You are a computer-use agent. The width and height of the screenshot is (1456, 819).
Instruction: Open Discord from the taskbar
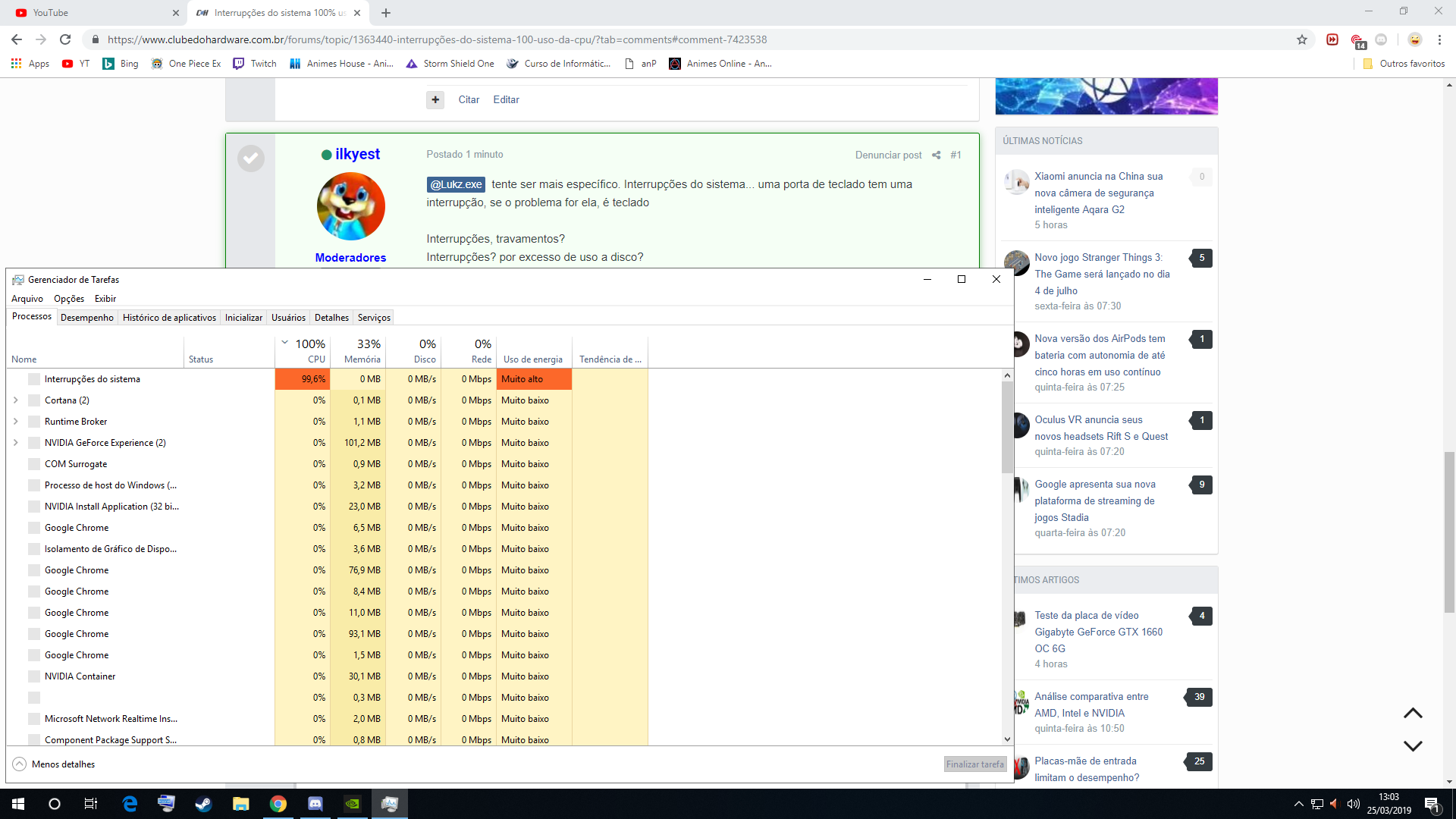(315, 804)
